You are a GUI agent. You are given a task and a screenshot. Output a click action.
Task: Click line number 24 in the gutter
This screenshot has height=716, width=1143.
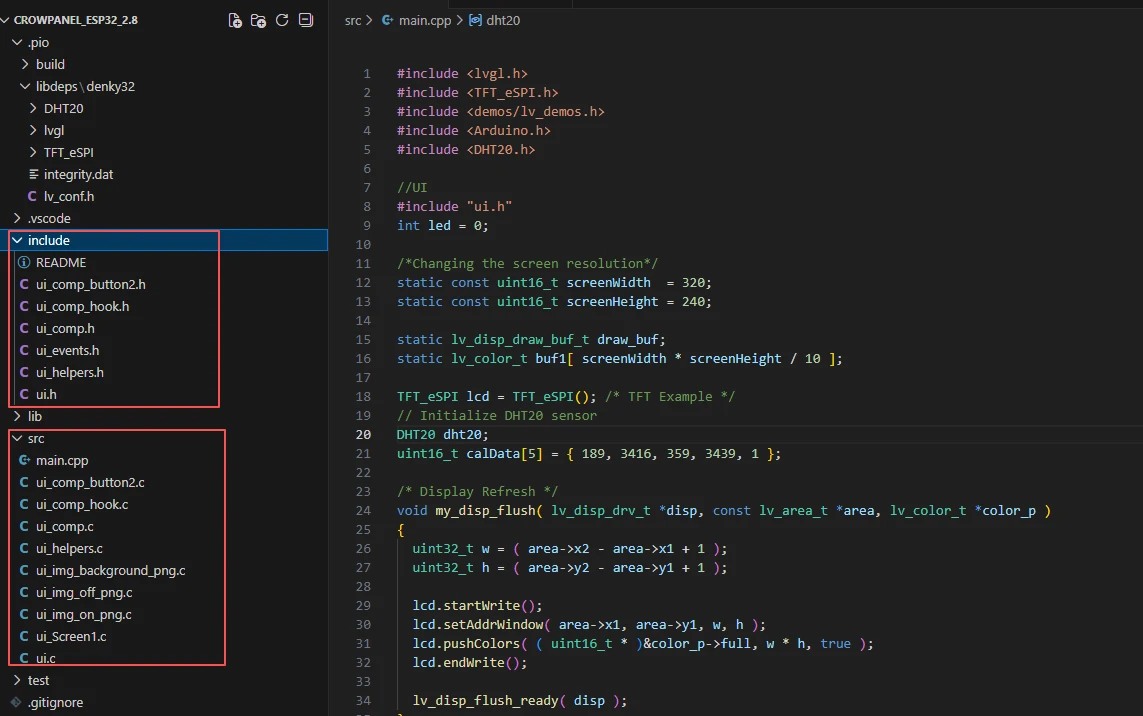[x=362, y=511]
